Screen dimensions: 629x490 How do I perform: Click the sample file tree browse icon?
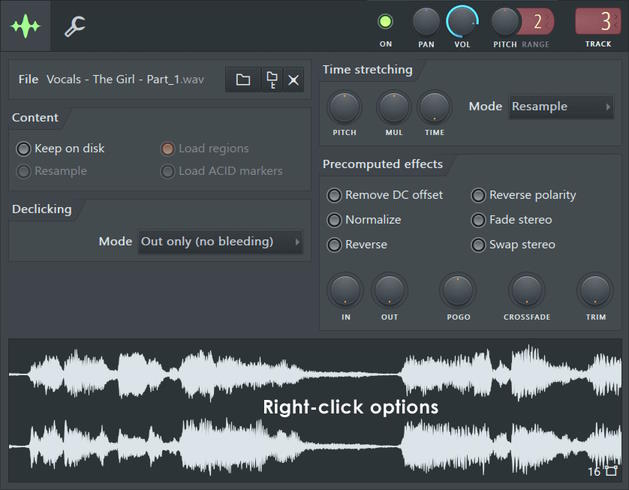pos(271,80)
